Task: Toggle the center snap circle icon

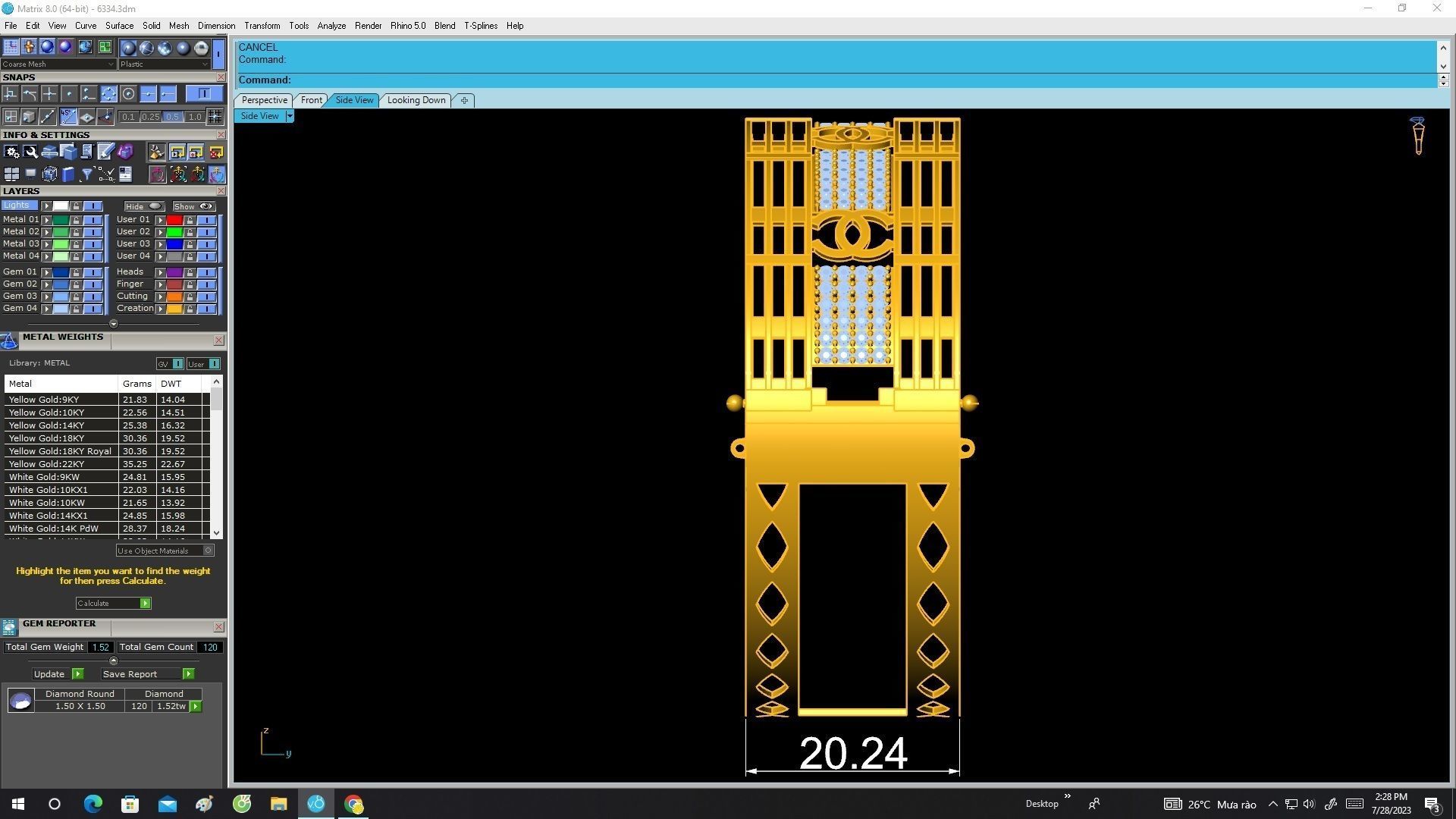Action: (x=128, y=94)
